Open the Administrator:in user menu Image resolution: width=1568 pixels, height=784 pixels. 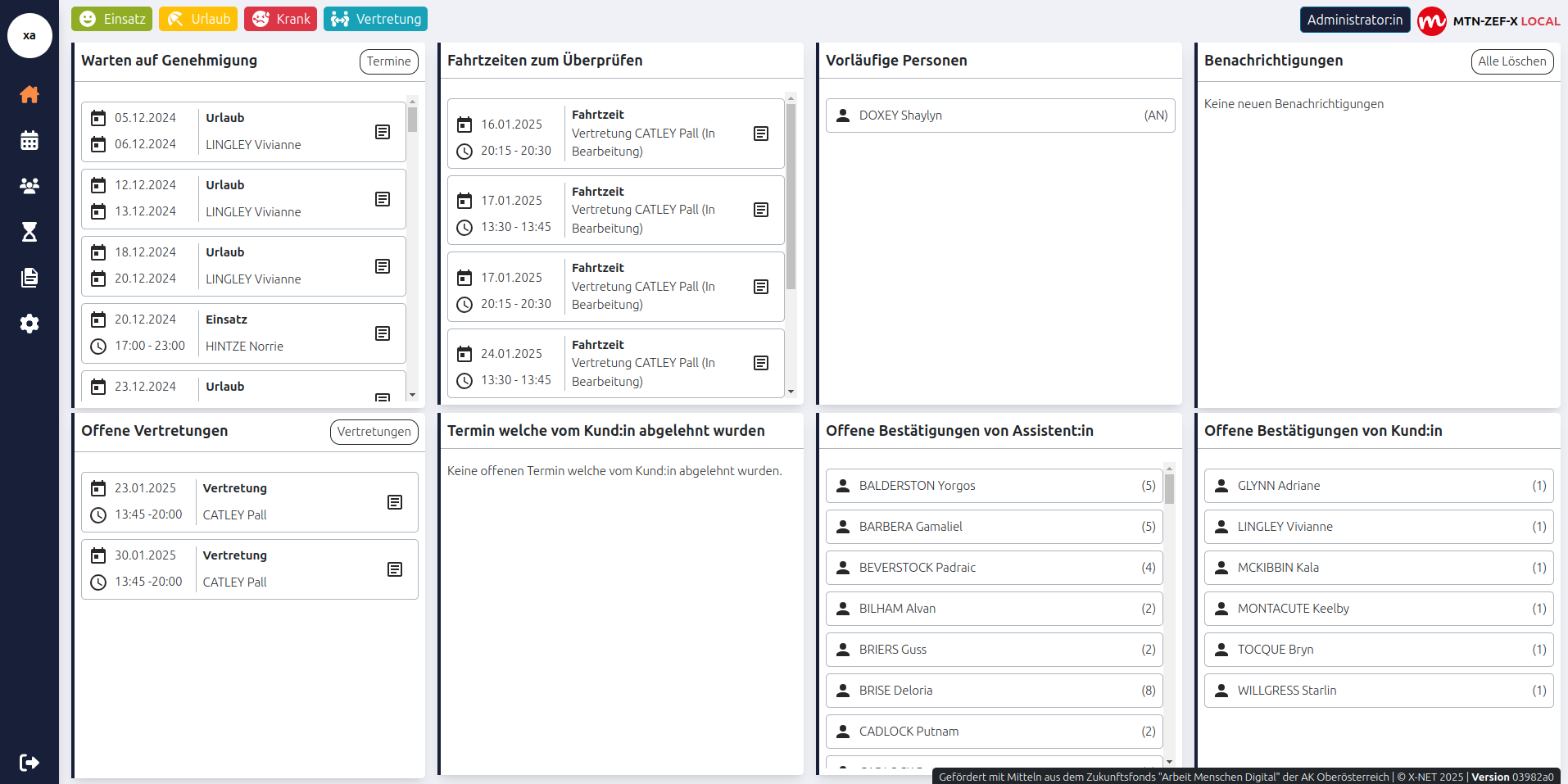[1354, 20]
